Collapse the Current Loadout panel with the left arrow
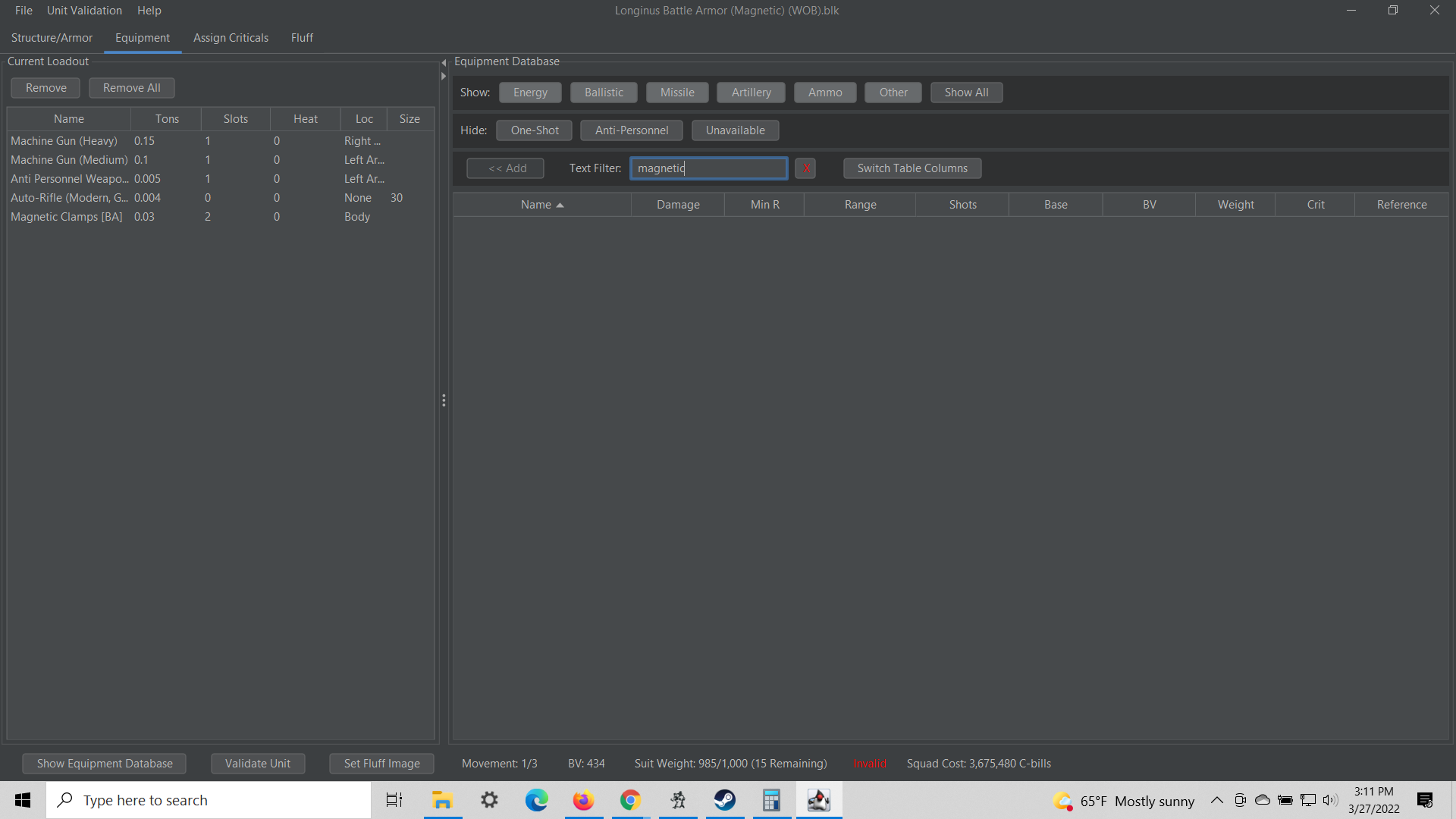The image size is (1456, 819). pyautogui.click(x=443, y=62)
